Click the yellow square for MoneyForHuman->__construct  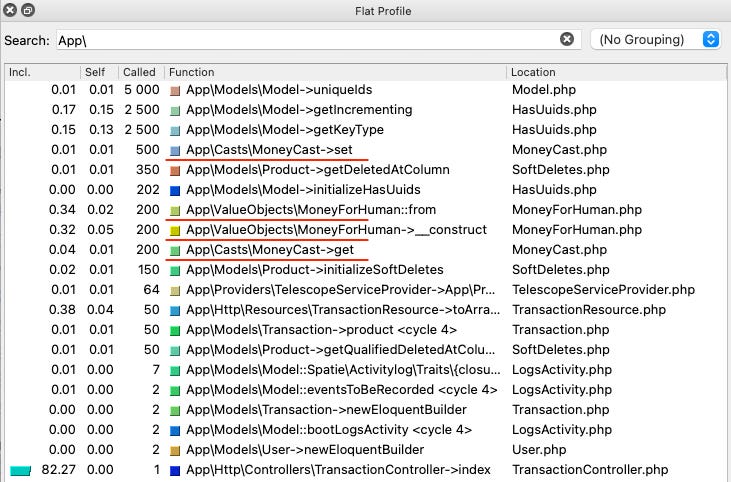175,230
